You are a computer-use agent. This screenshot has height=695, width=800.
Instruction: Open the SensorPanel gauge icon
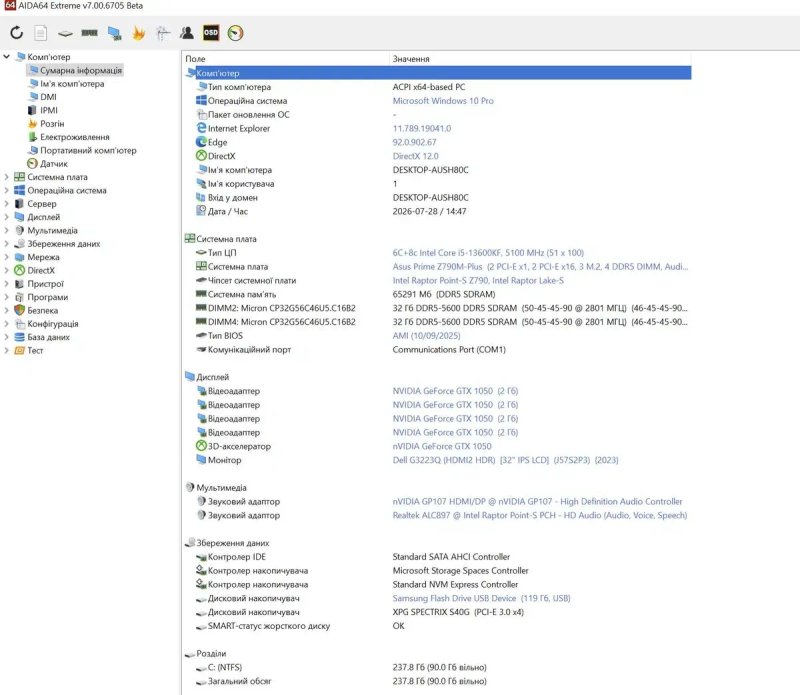(235, 33)
